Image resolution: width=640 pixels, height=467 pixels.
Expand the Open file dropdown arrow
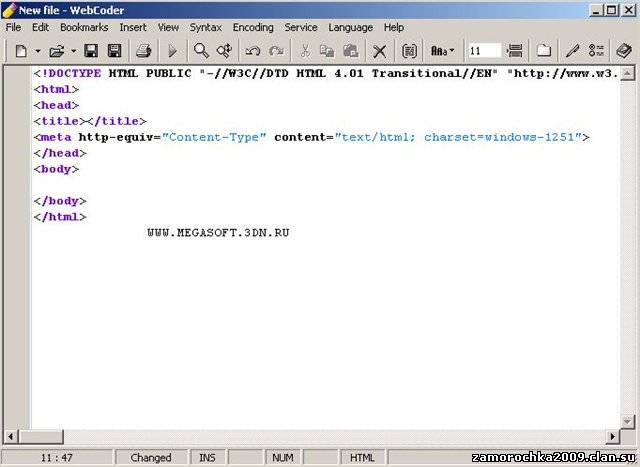pos(73,50)
